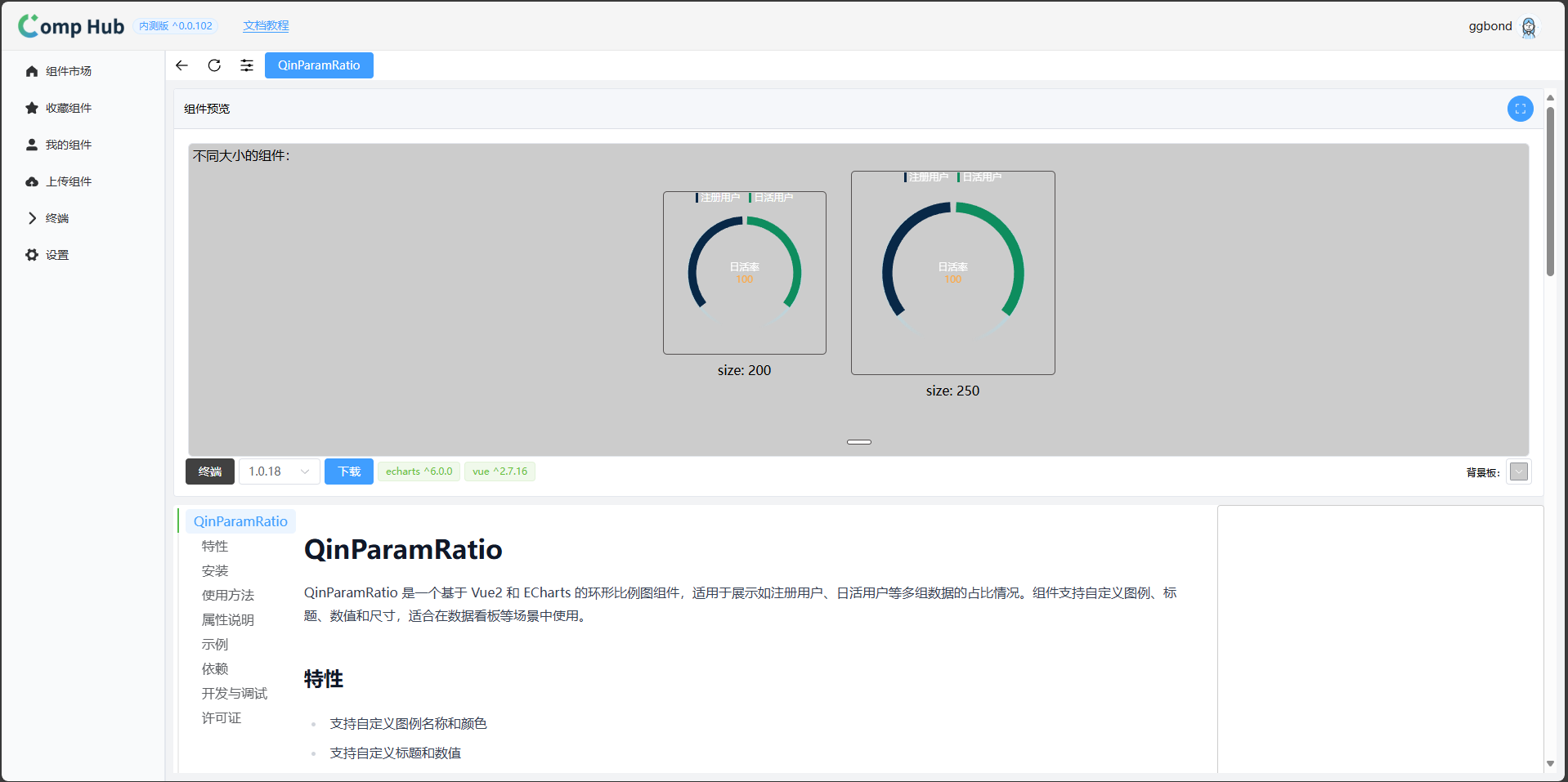Screen dimensions: 1568x782
Task: Toggle the 日活用户 legend in size 200 chart
Action: pyautogui.click(x=771, y=198)
